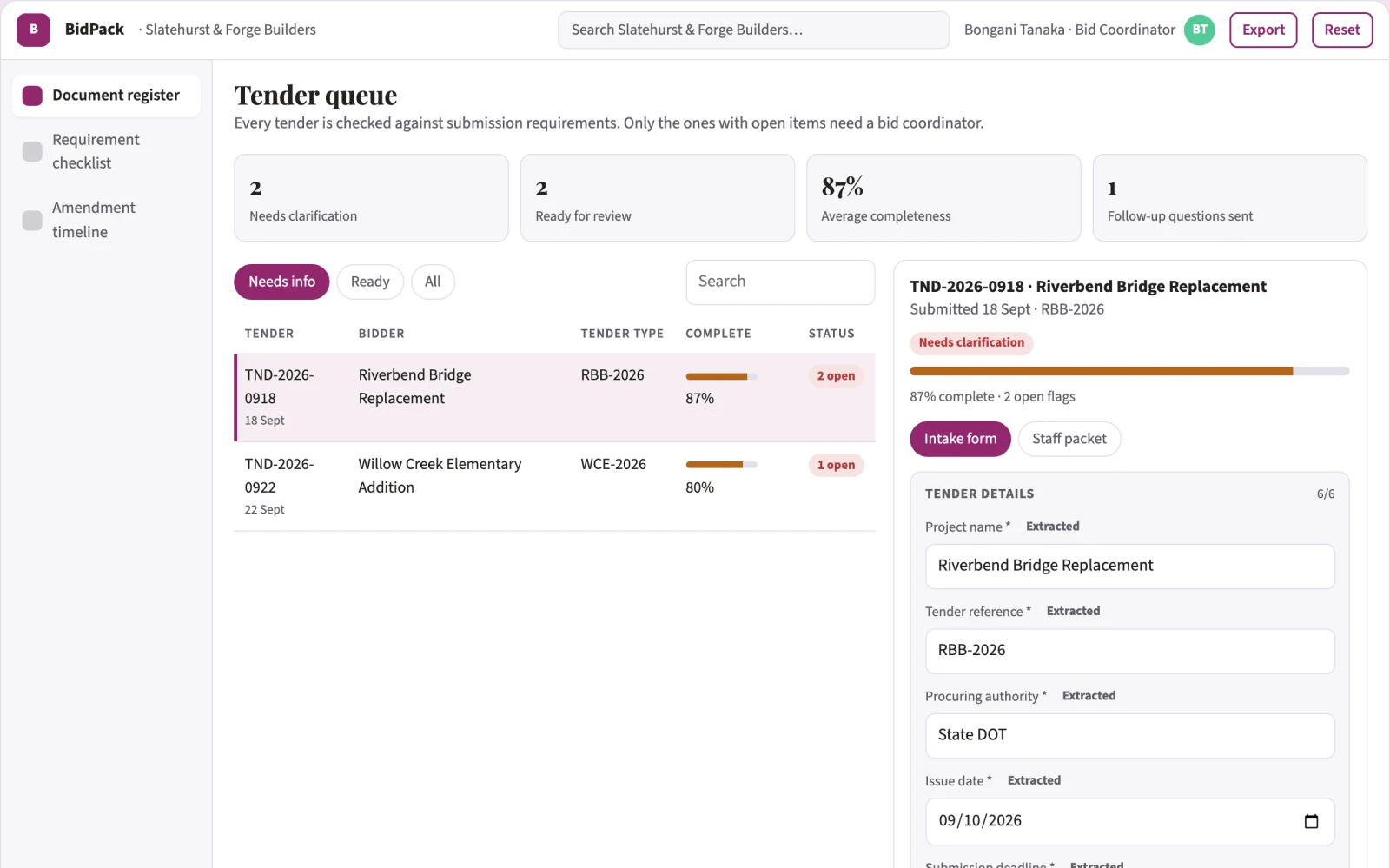Click the Complete column header
Screen dimensions: 1390x868
coord(718,334)
